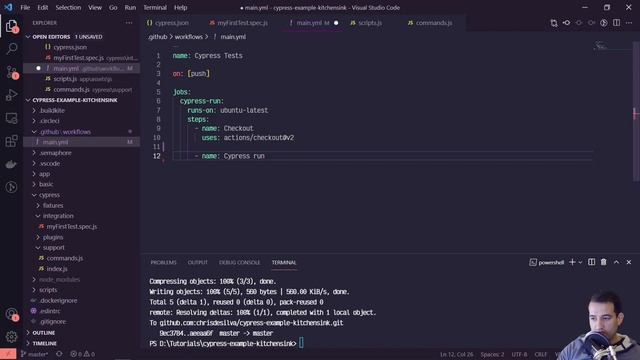Click the synchronize changes status icon
The height and width of the screenshot is (360, 640).
tap(59, 354)
